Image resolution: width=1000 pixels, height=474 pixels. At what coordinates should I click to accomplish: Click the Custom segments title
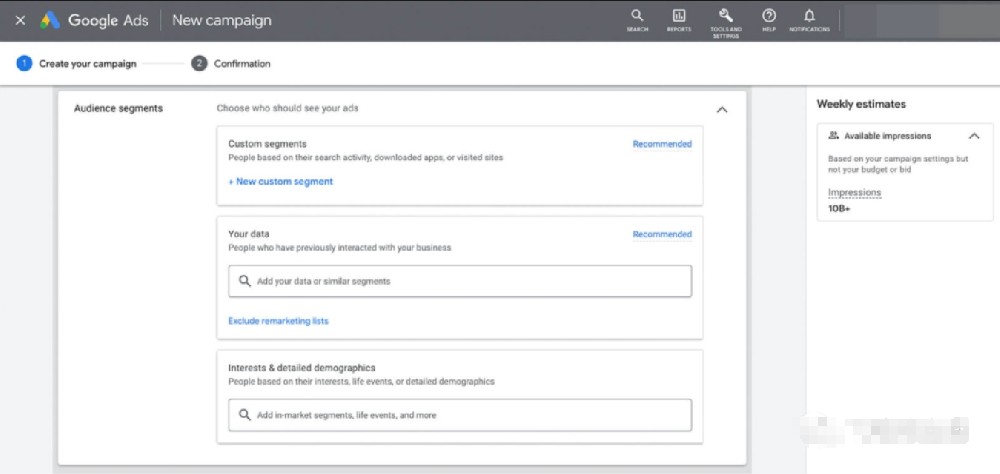[x=267, y=144]
